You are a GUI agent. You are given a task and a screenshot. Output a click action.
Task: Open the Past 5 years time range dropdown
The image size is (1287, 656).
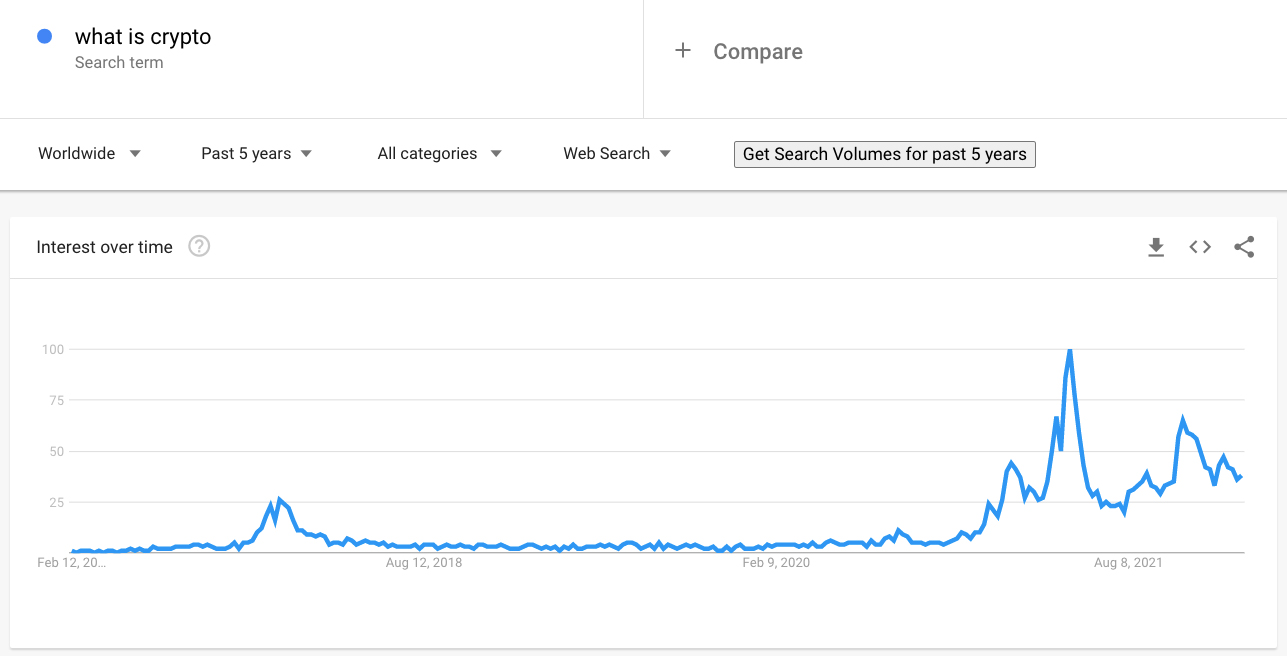click(257, 154)
